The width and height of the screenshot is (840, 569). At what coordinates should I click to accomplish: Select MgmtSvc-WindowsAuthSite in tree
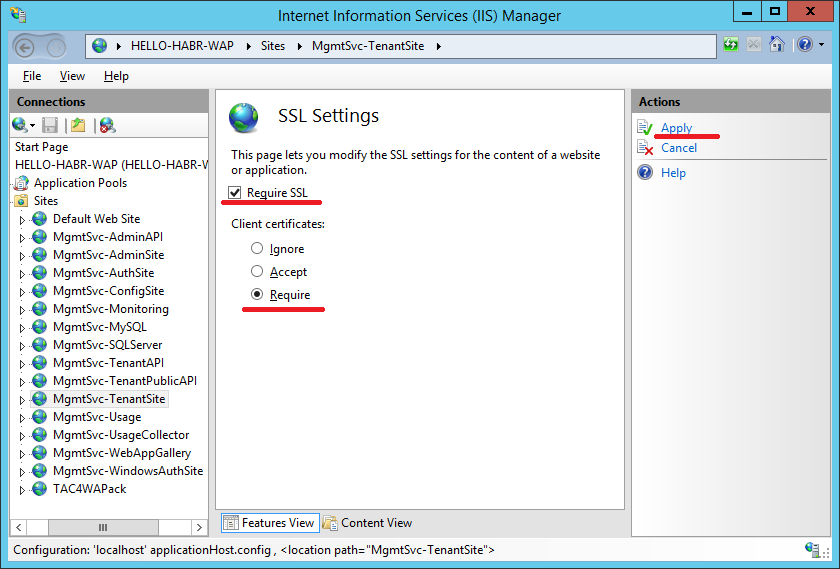(128, 470)
